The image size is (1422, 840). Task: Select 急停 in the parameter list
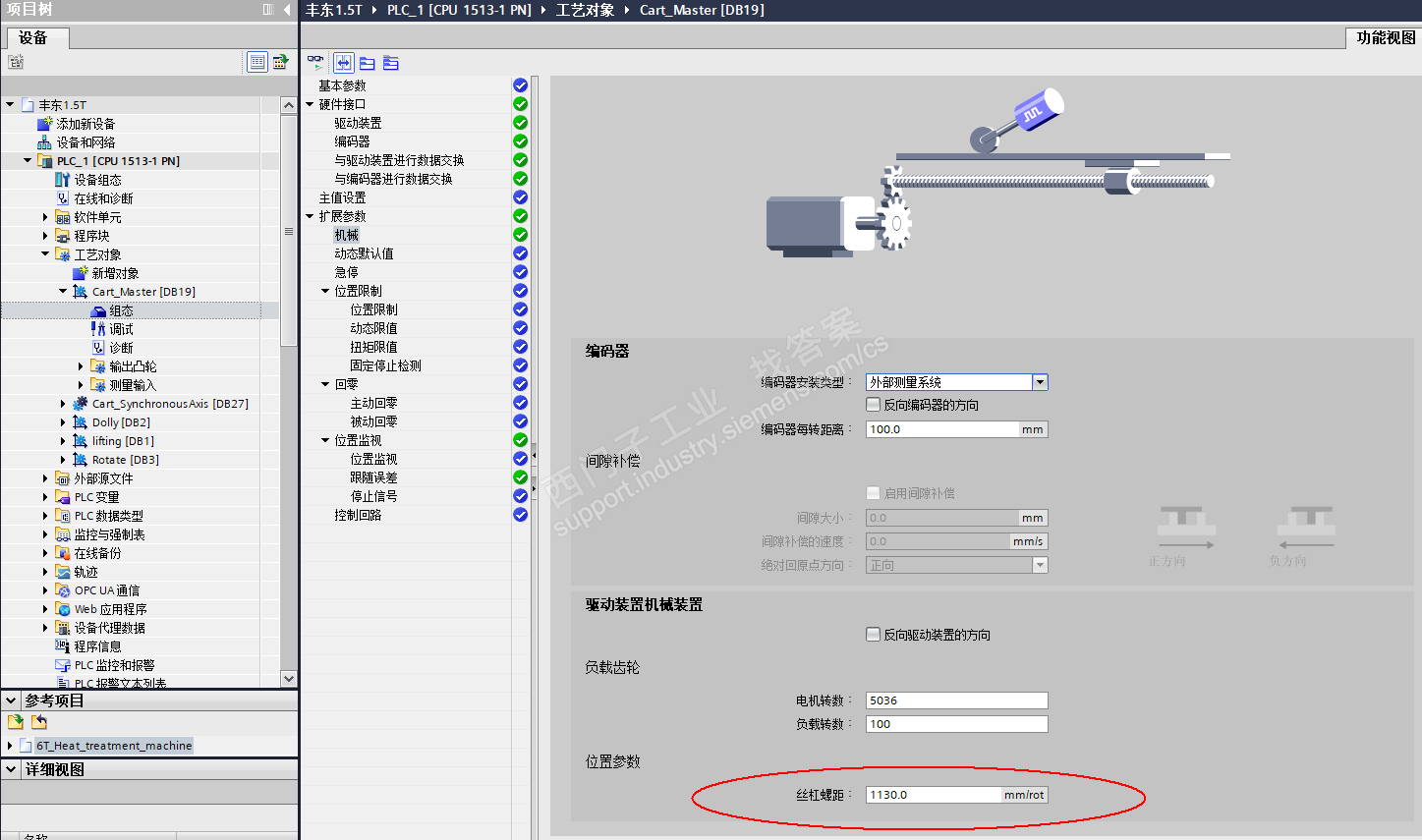tap(346, 272)
